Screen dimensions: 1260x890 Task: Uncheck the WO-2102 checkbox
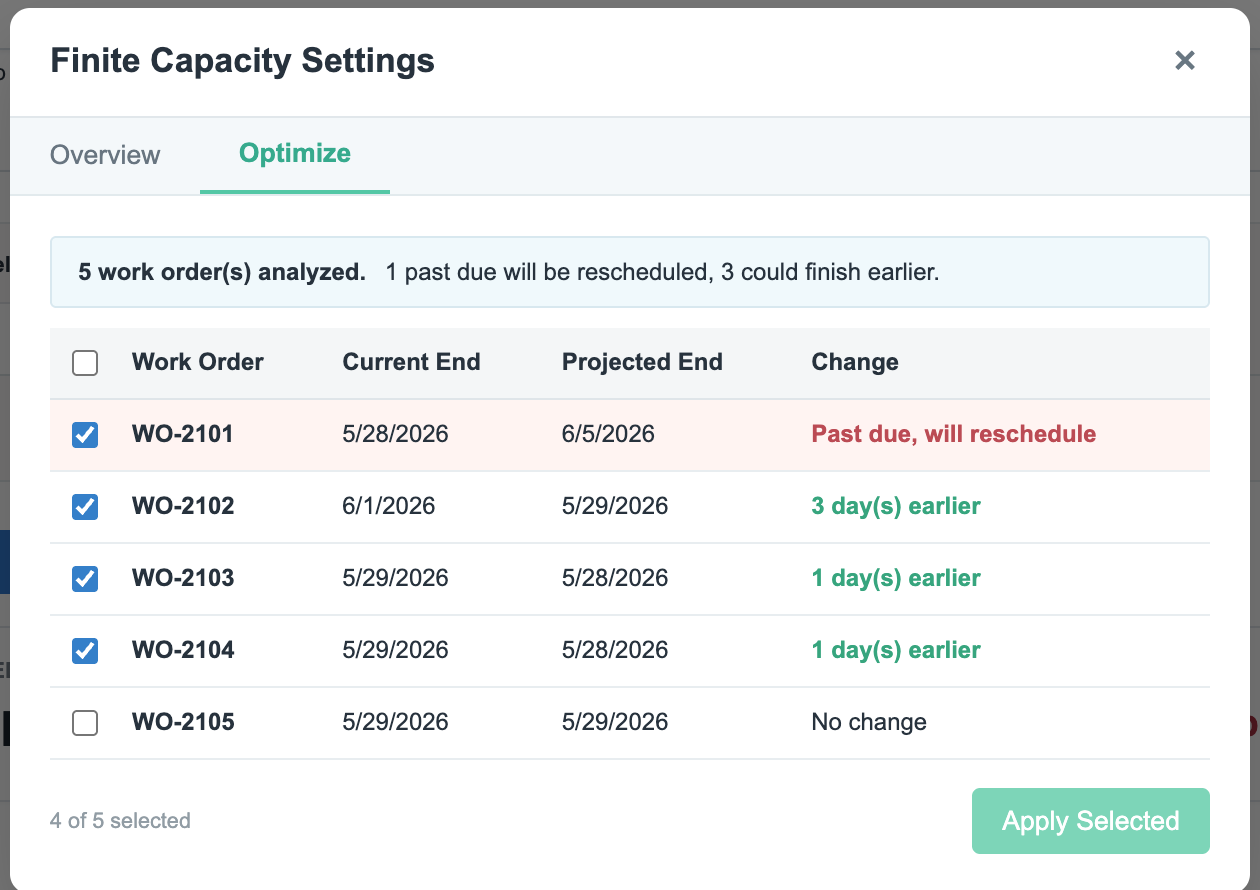click(85, 507)
